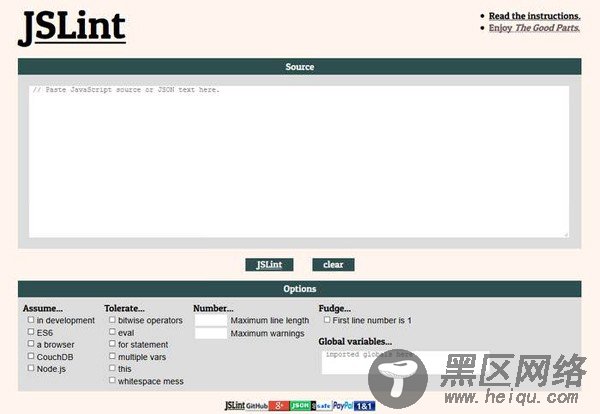Focus the Global variables text box
The image size is (600, 414).
point(406,362)
